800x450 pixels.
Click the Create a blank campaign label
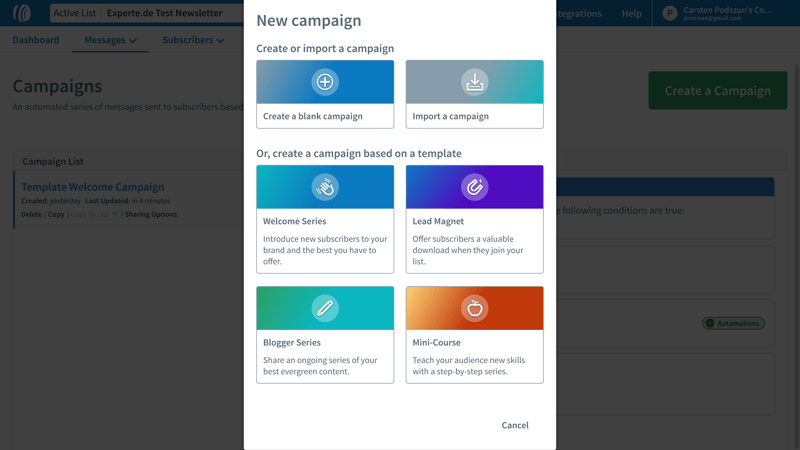coord(313,116)
